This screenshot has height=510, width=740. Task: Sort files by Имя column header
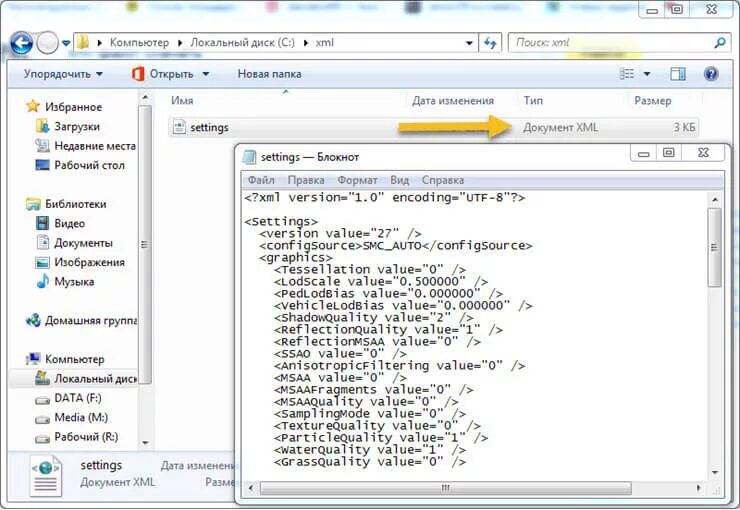183,100
